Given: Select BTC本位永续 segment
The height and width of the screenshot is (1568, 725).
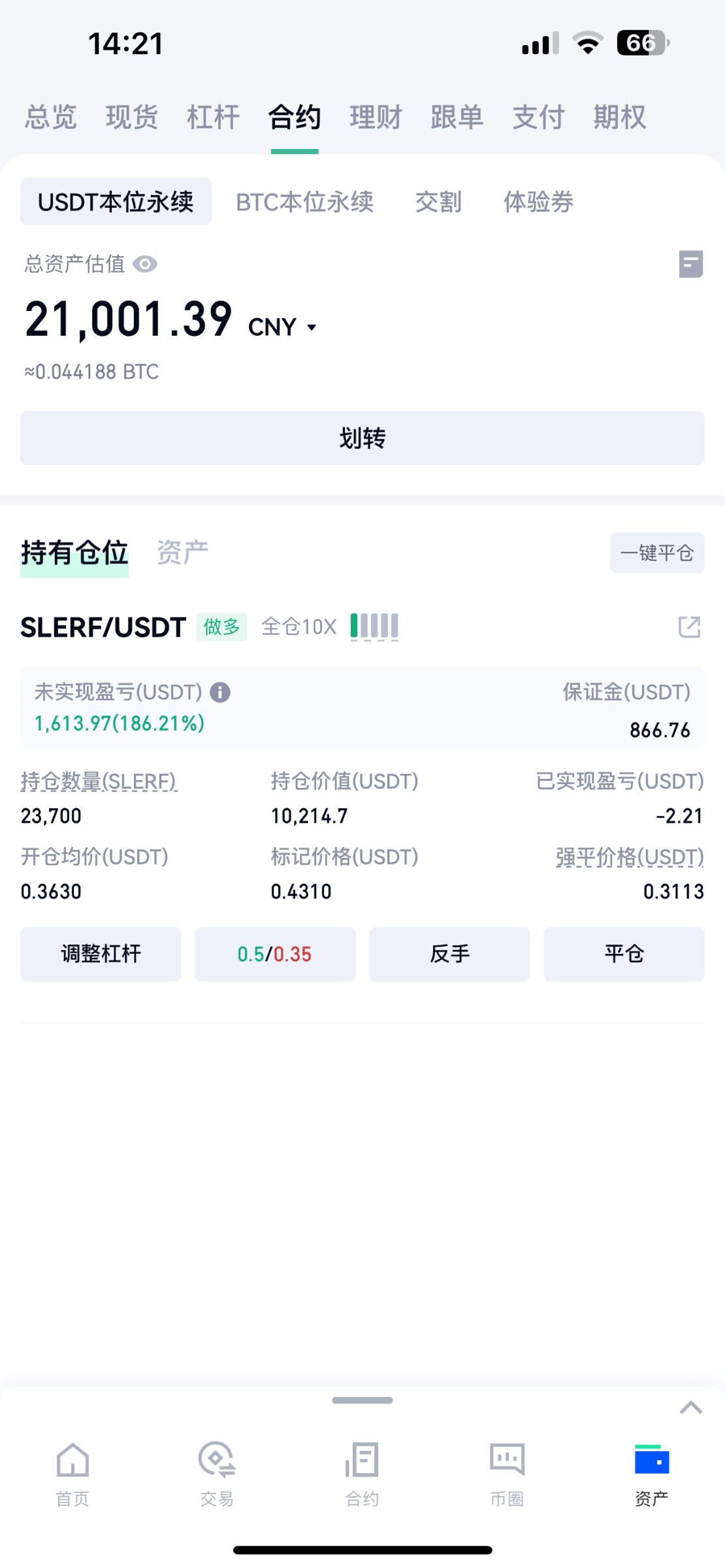Looking at the screenshot, I should click(x=304, y=202).
